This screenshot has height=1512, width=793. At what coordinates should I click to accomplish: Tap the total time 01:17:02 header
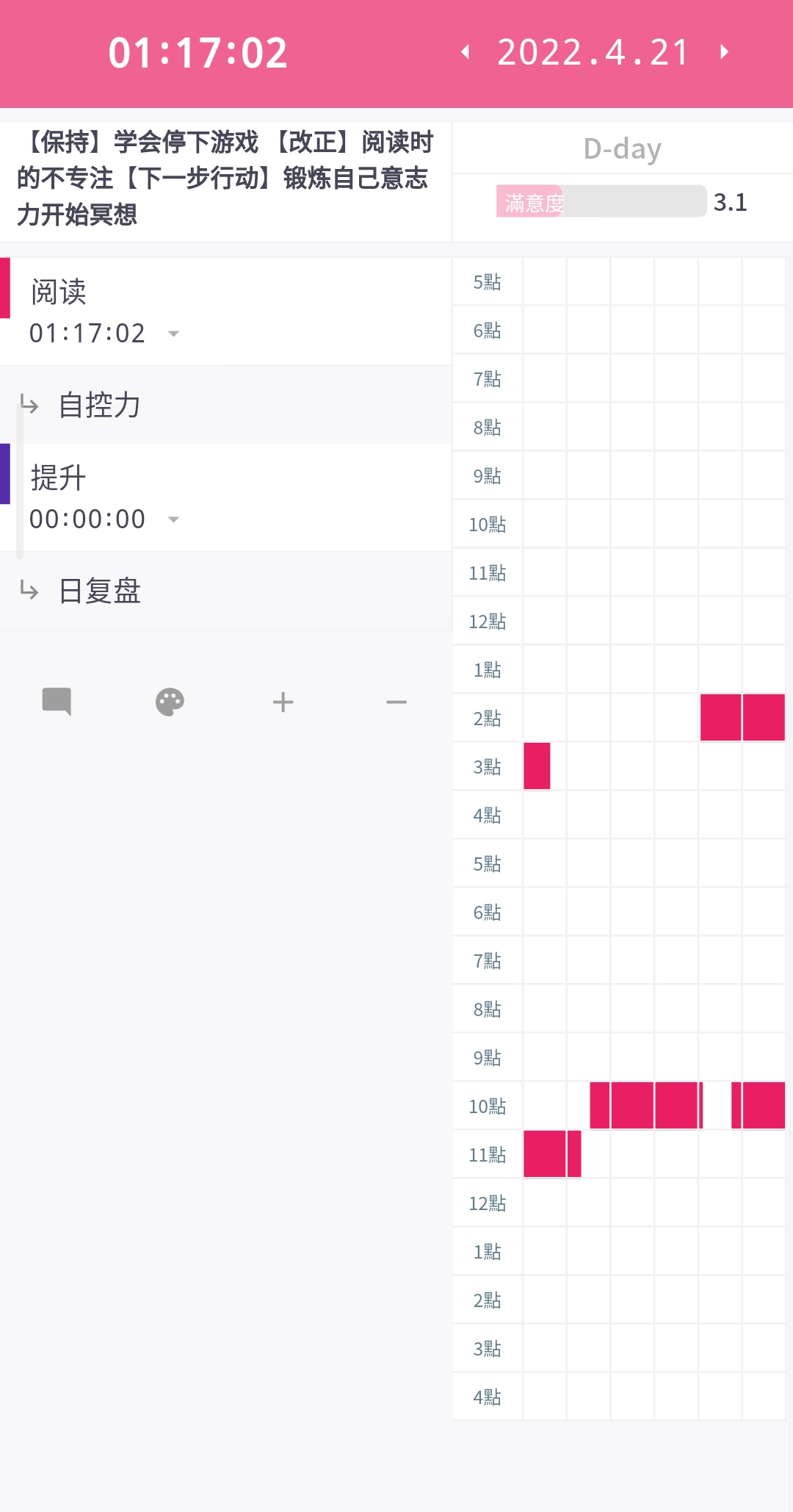coord(198,53)
